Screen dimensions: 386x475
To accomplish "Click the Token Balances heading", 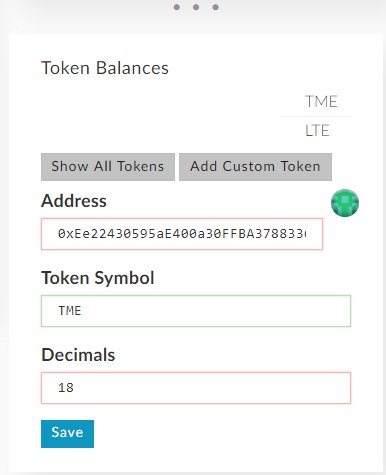I will coord(105,68).
